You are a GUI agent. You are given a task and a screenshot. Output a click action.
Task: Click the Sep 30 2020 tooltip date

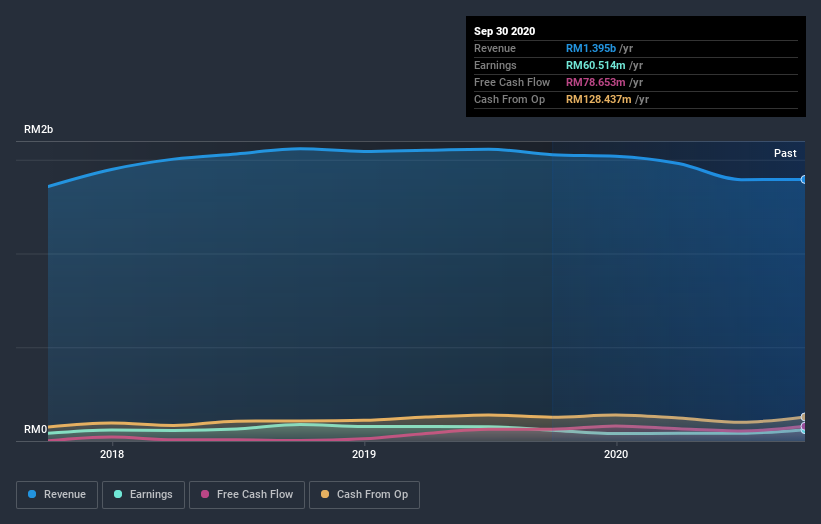tap(504, 31)
